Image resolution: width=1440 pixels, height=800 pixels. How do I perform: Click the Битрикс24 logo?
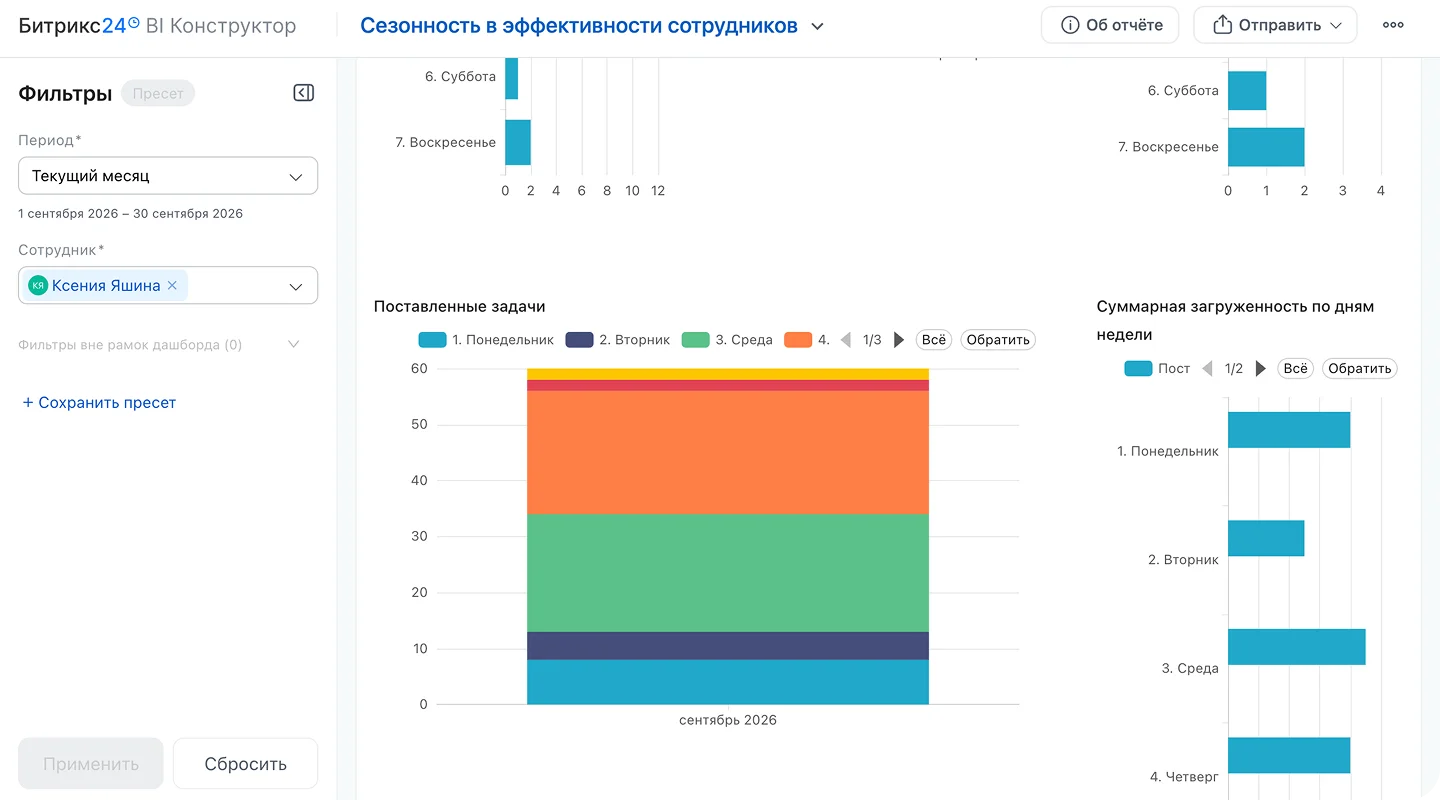tap(79, 26)
